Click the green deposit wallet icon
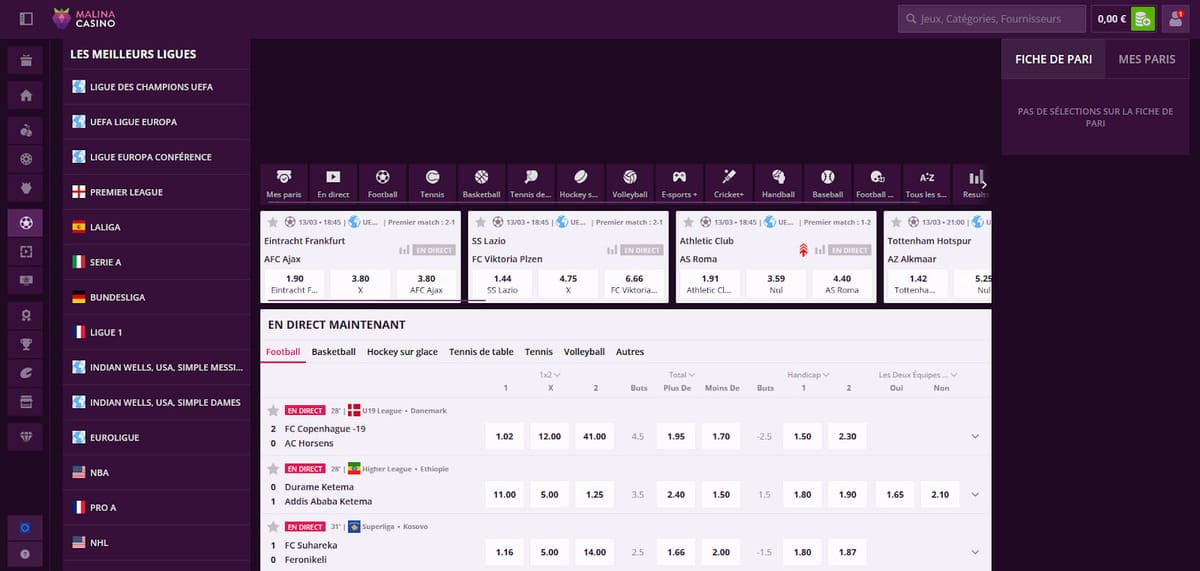1200x571 pixels. coord(1143,18)
